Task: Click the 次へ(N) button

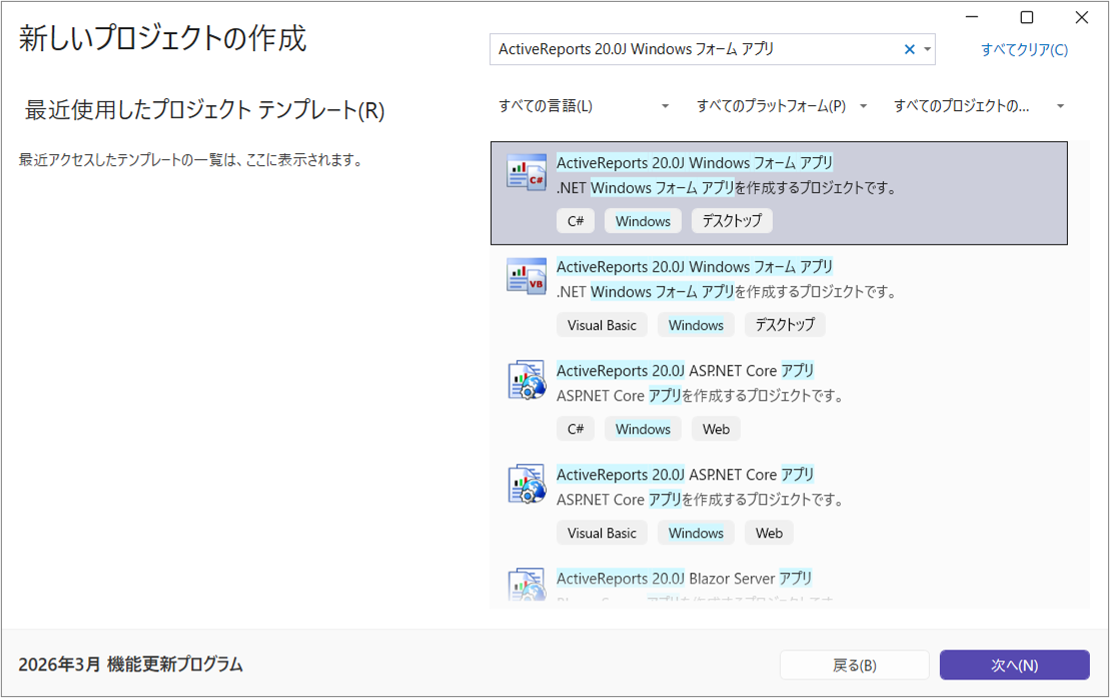Action: [x=1014, y=665]
